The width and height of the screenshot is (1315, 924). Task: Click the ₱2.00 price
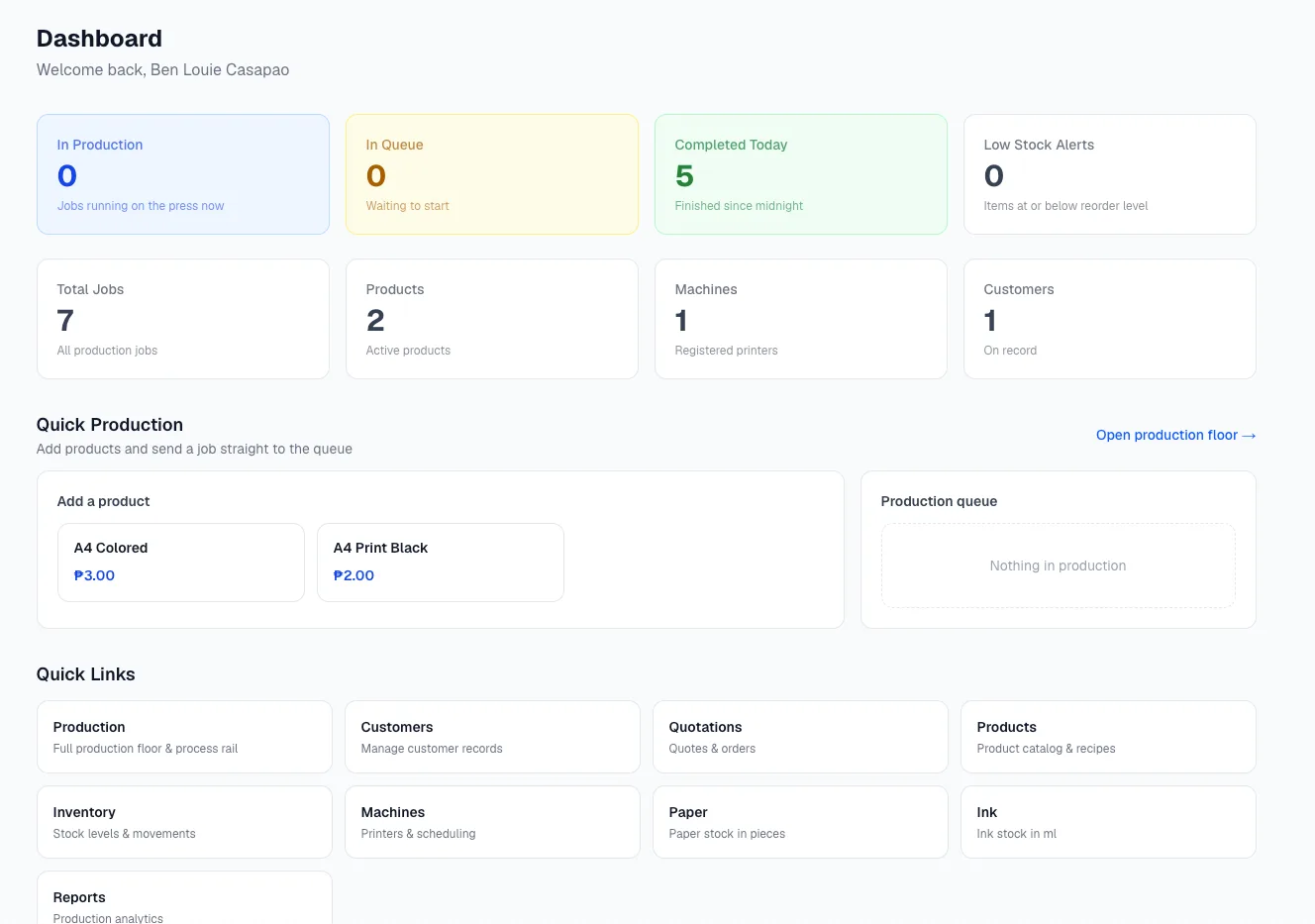tap(354, 575)
